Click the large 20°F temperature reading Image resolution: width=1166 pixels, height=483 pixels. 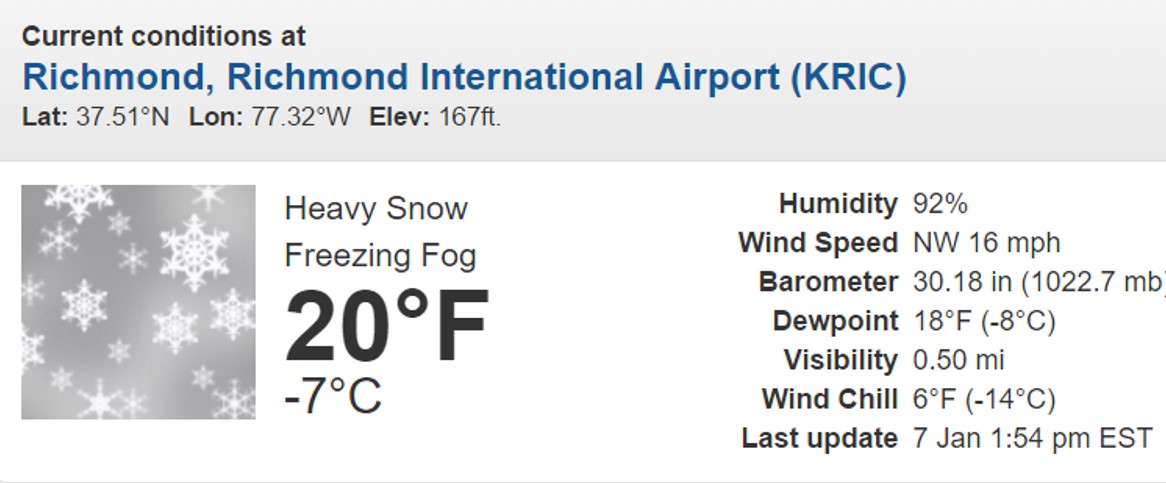click(x=387, y=327)
